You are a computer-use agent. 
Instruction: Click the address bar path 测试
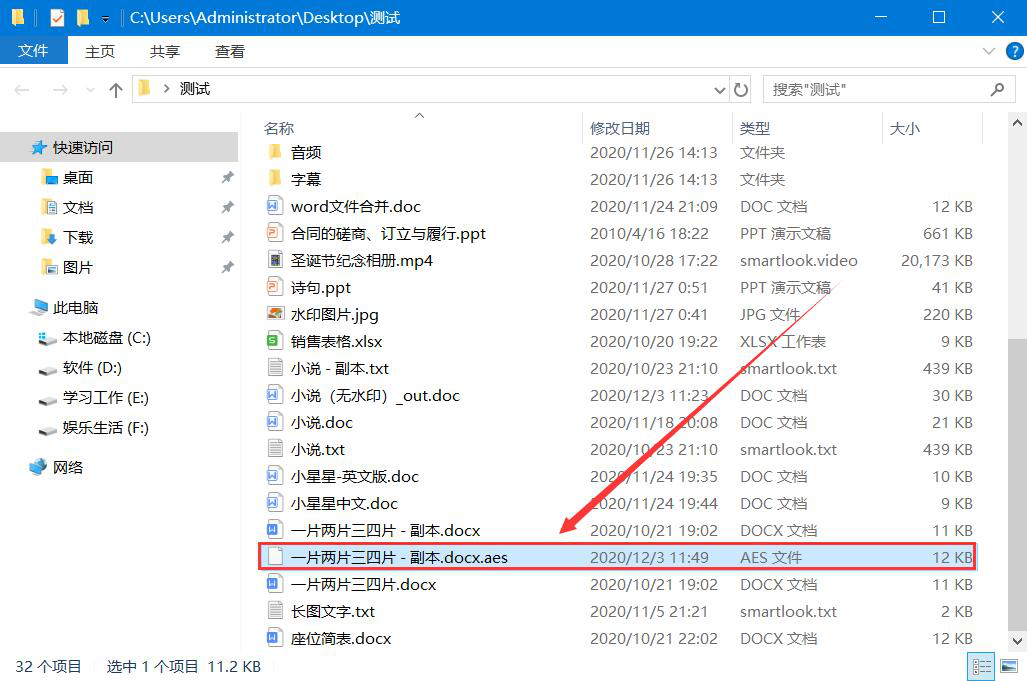click(195, 89)
